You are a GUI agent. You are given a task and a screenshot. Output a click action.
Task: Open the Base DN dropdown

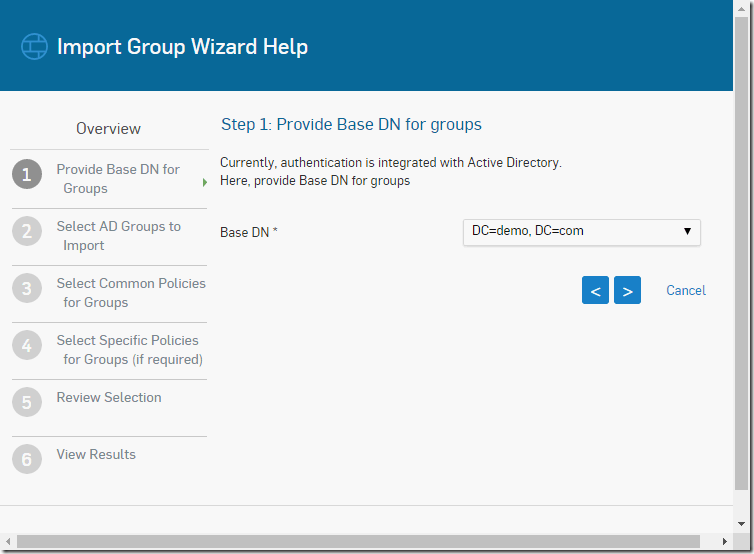(581, 232)
